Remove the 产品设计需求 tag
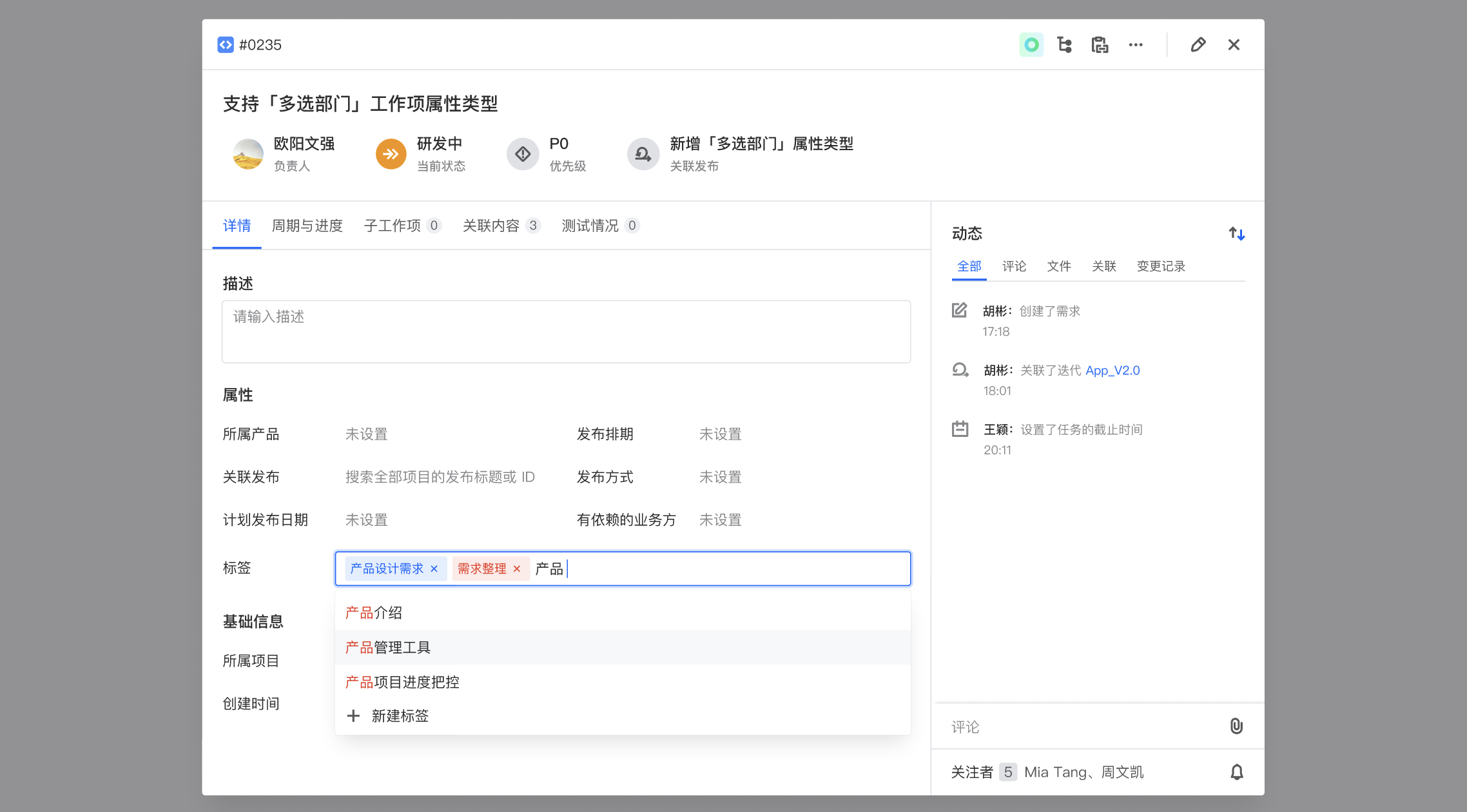Screen dimensions: 1467x812 point(434,568)
